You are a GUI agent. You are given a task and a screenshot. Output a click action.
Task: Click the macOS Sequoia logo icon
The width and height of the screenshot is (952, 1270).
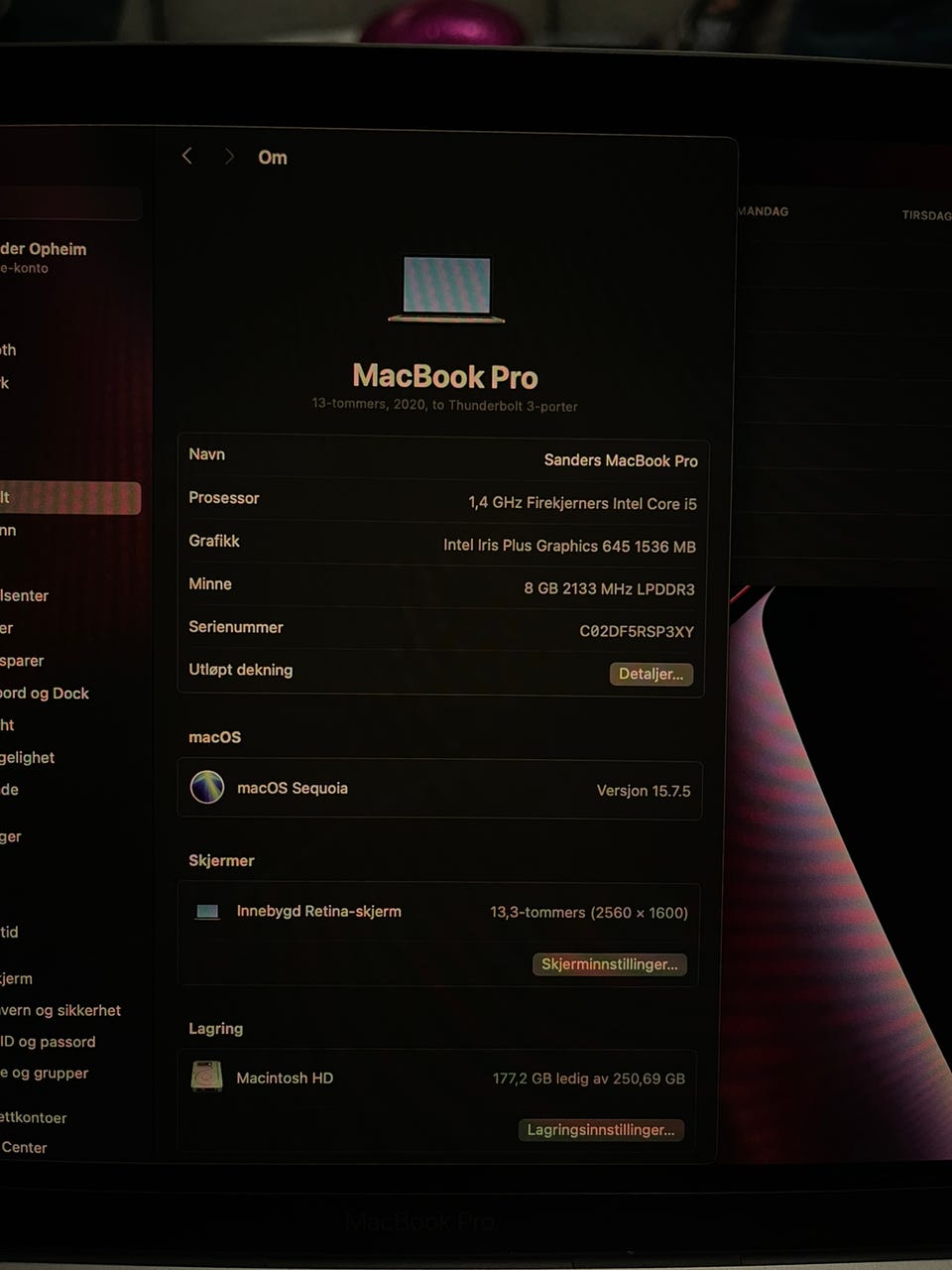[x=207, y=788]
